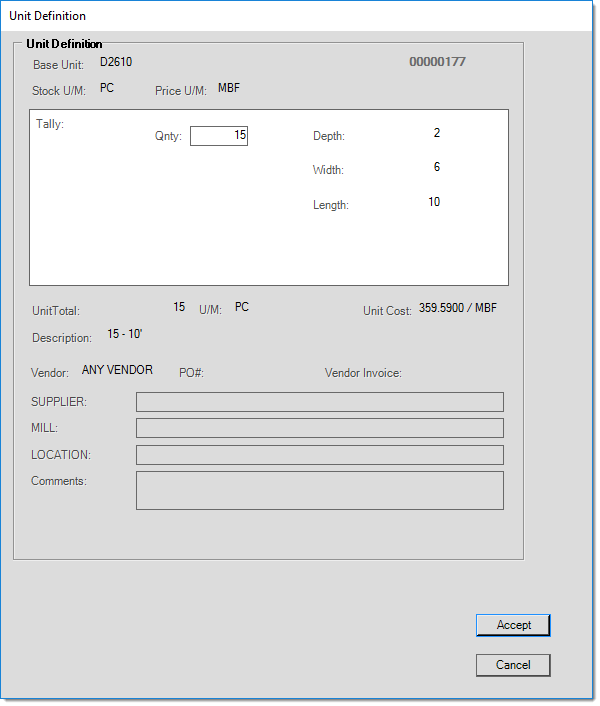
Task: Click the LOCATION text field
Action: coord(320,455)
